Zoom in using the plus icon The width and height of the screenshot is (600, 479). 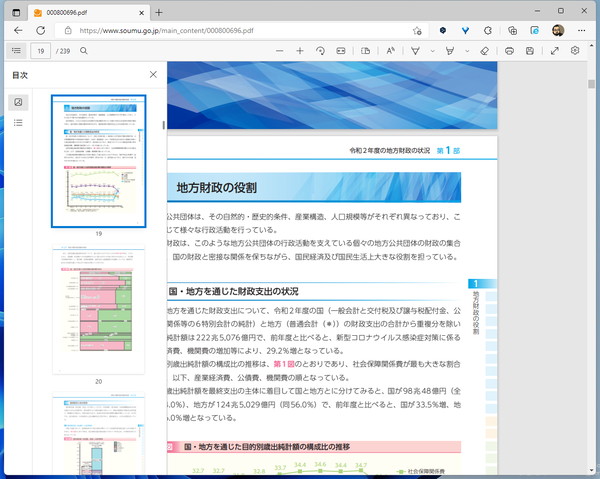(x=300, y=50)
